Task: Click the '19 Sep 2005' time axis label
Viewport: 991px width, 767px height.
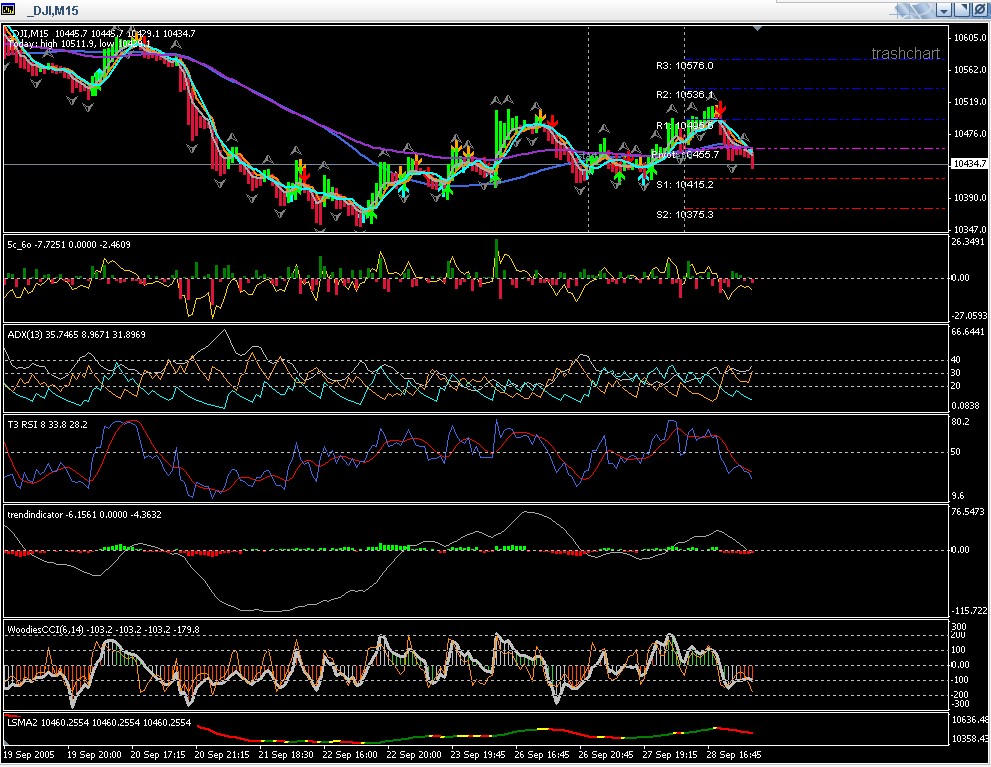Action: click(29, 754)
